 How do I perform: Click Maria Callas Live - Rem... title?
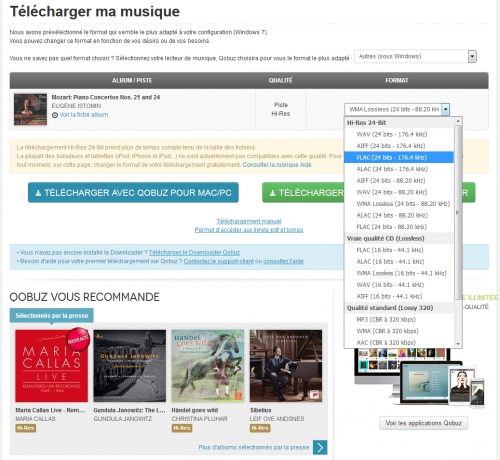coord(50,410)
